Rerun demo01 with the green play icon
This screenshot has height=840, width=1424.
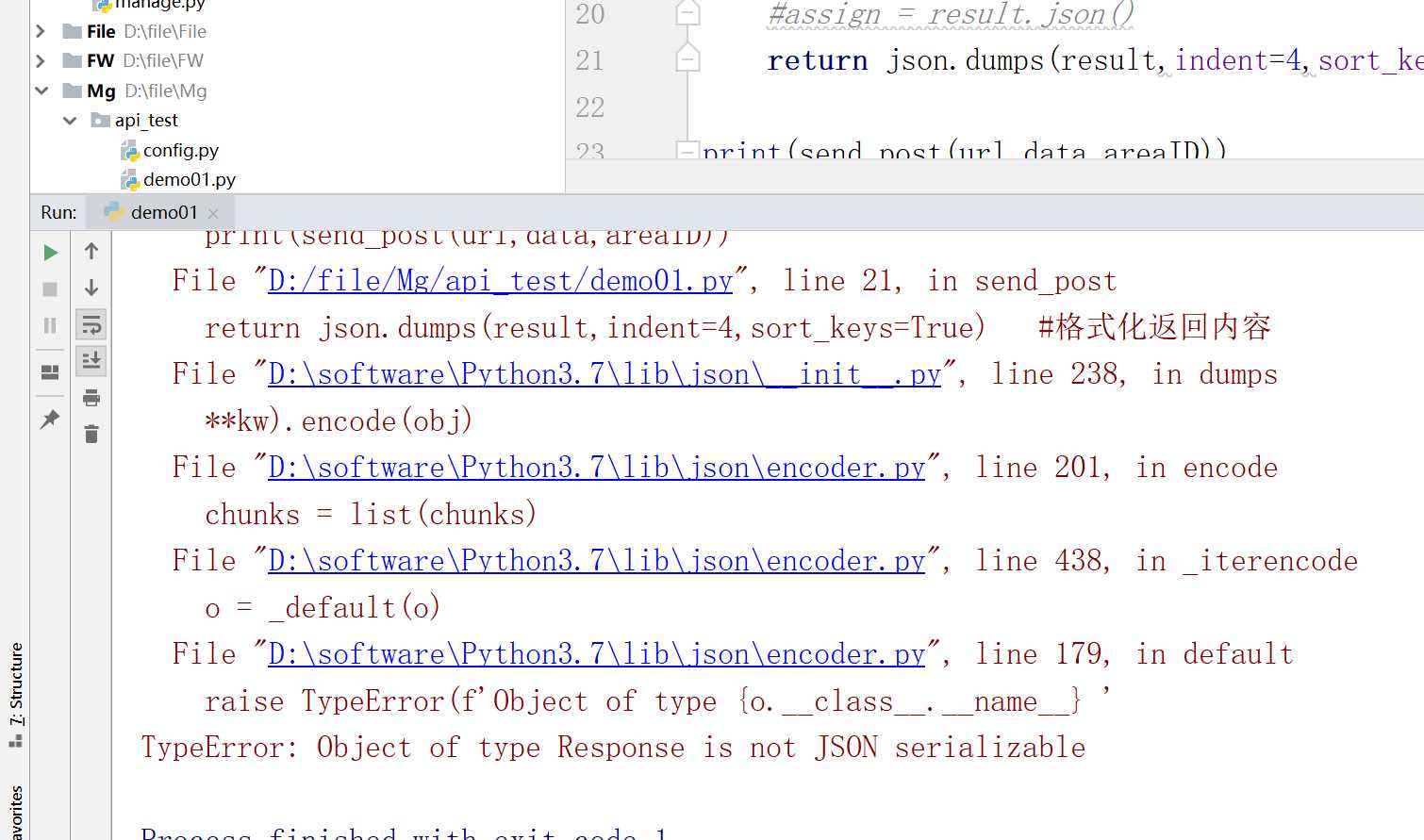click(50, 253)
